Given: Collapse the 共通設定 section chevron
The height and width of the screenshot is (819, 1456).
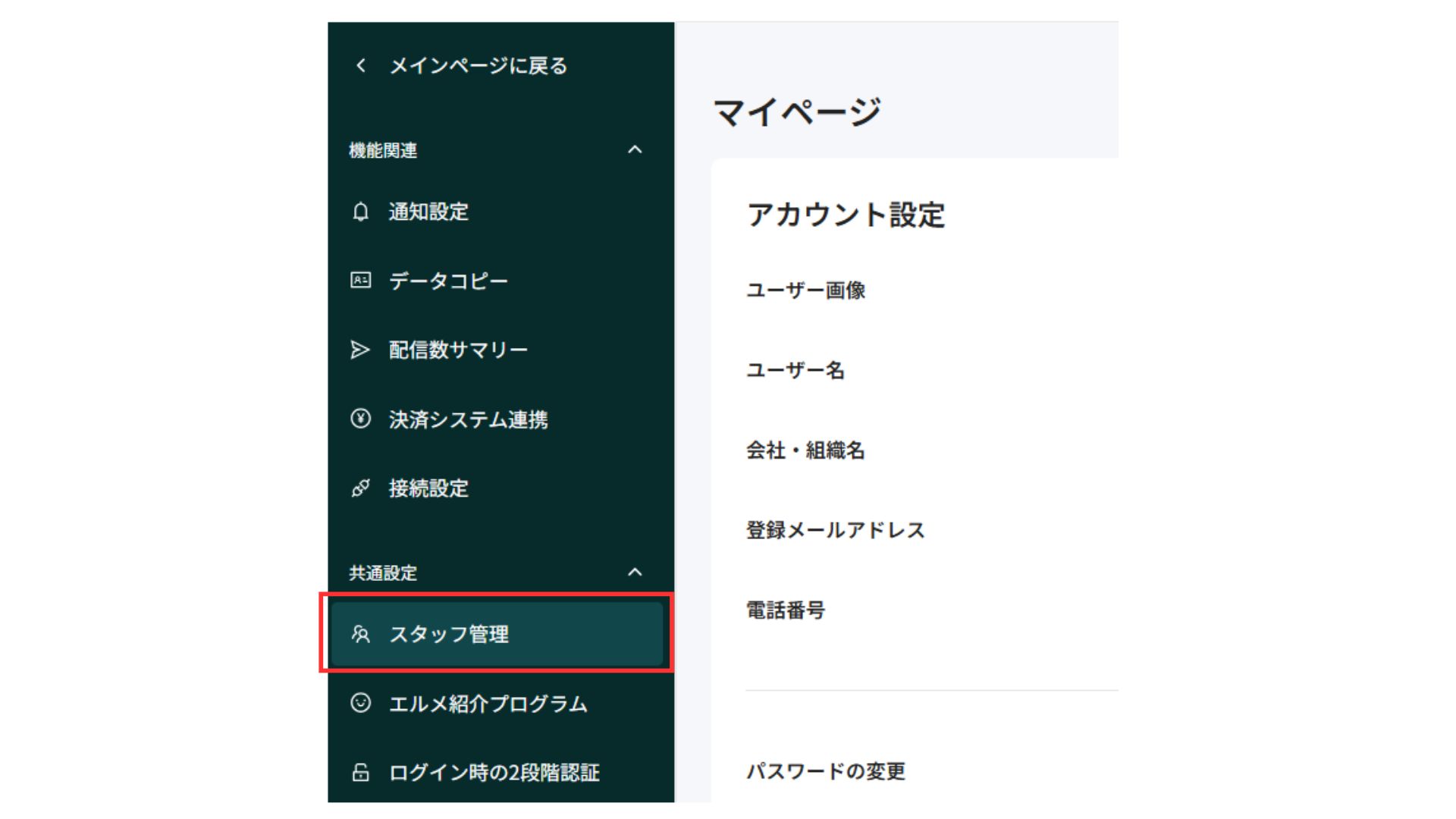Looking at the screenshot, I should click(635, 573).
